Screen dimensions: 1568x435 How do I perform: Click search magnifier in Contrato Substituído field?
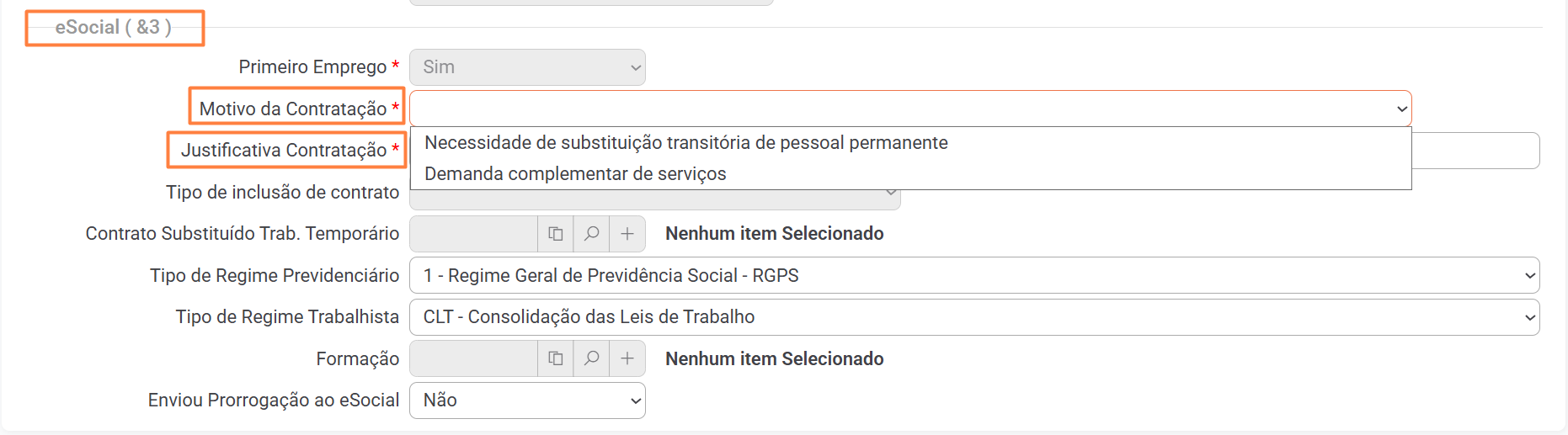[592, 234]
